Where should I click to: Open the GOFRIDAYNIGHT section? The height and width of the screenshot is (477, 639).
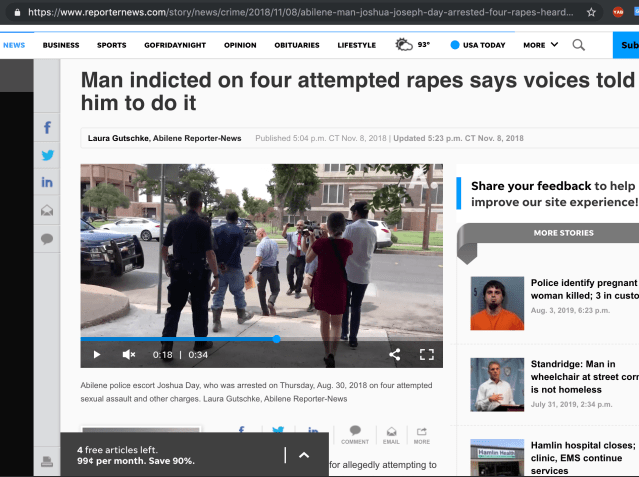(175, 45)
